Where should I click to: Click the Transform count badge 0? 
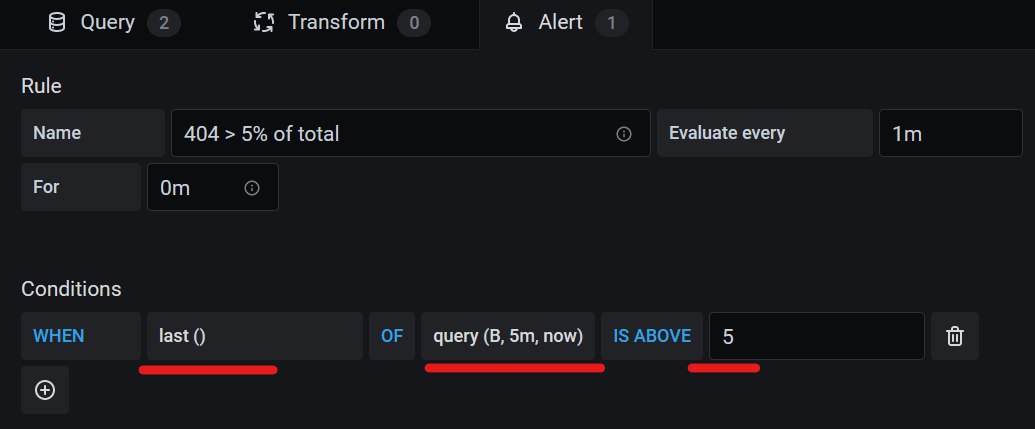[x=414, y=24]
